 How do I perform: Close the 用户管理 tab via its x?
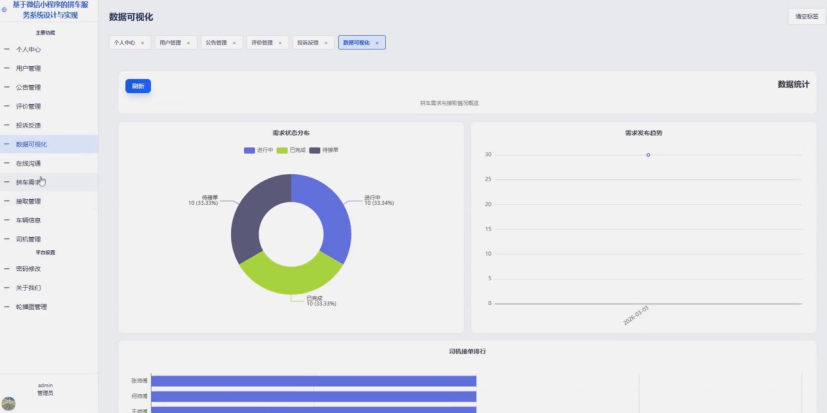188,43
